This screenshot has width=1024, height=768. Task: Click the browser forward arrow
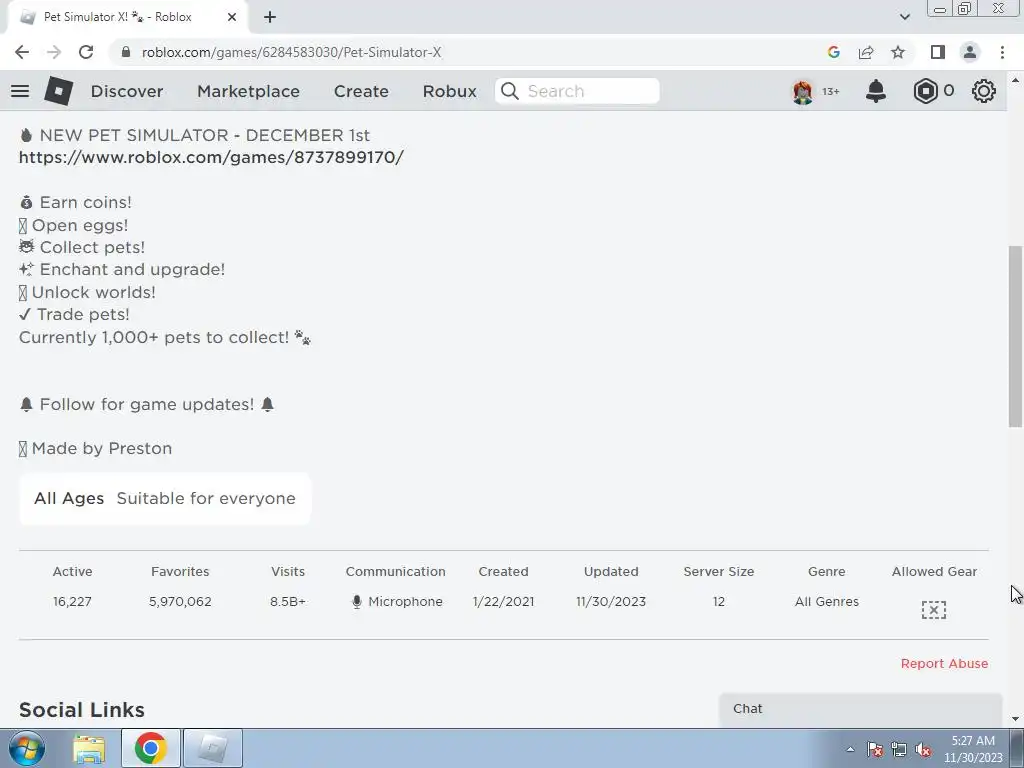tap(54, 52)
